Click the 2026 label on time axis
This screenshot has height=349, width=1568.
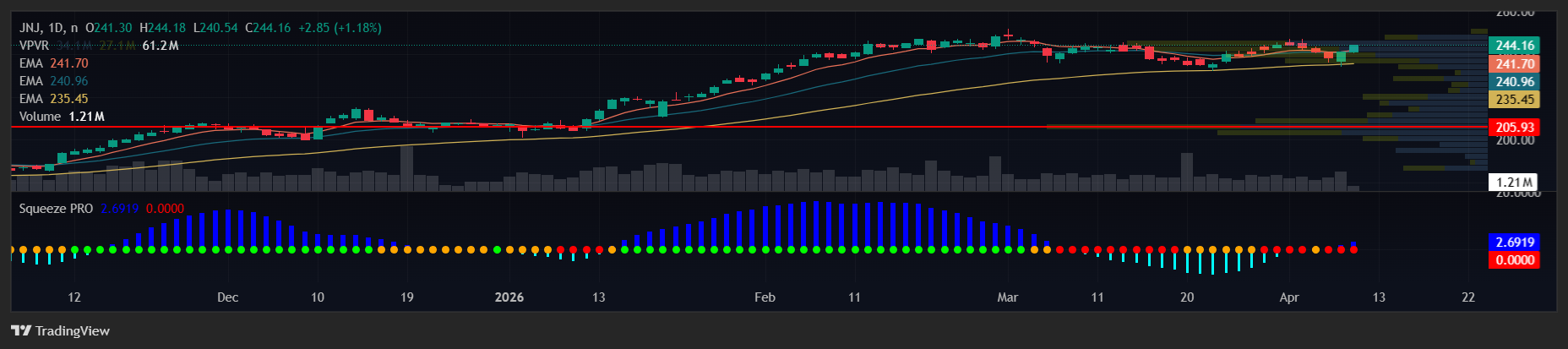point(509,297)
